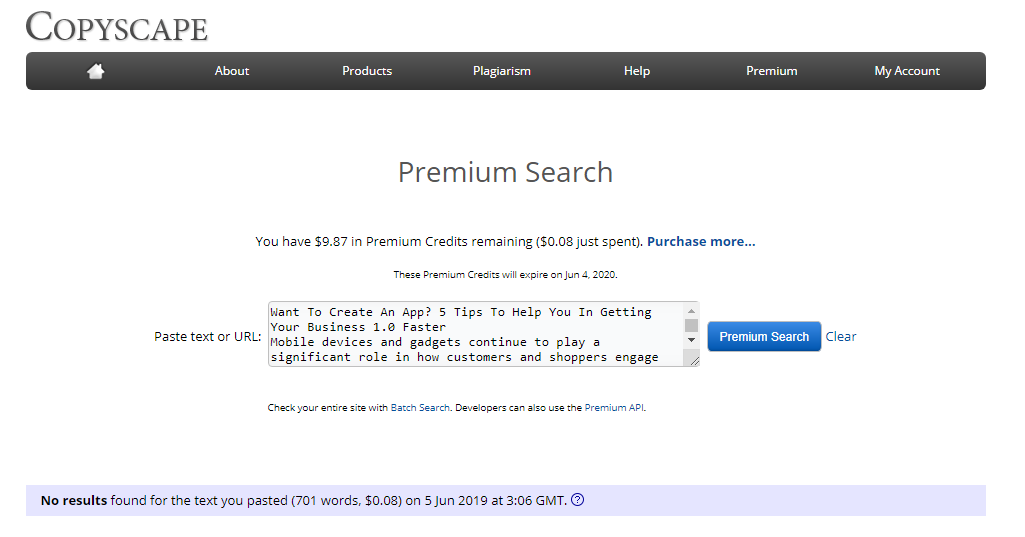Image resolution: width=1025 pixels, height=537 pixels.
Task: Click the text box resize handle
Action: tap(694, 360)
